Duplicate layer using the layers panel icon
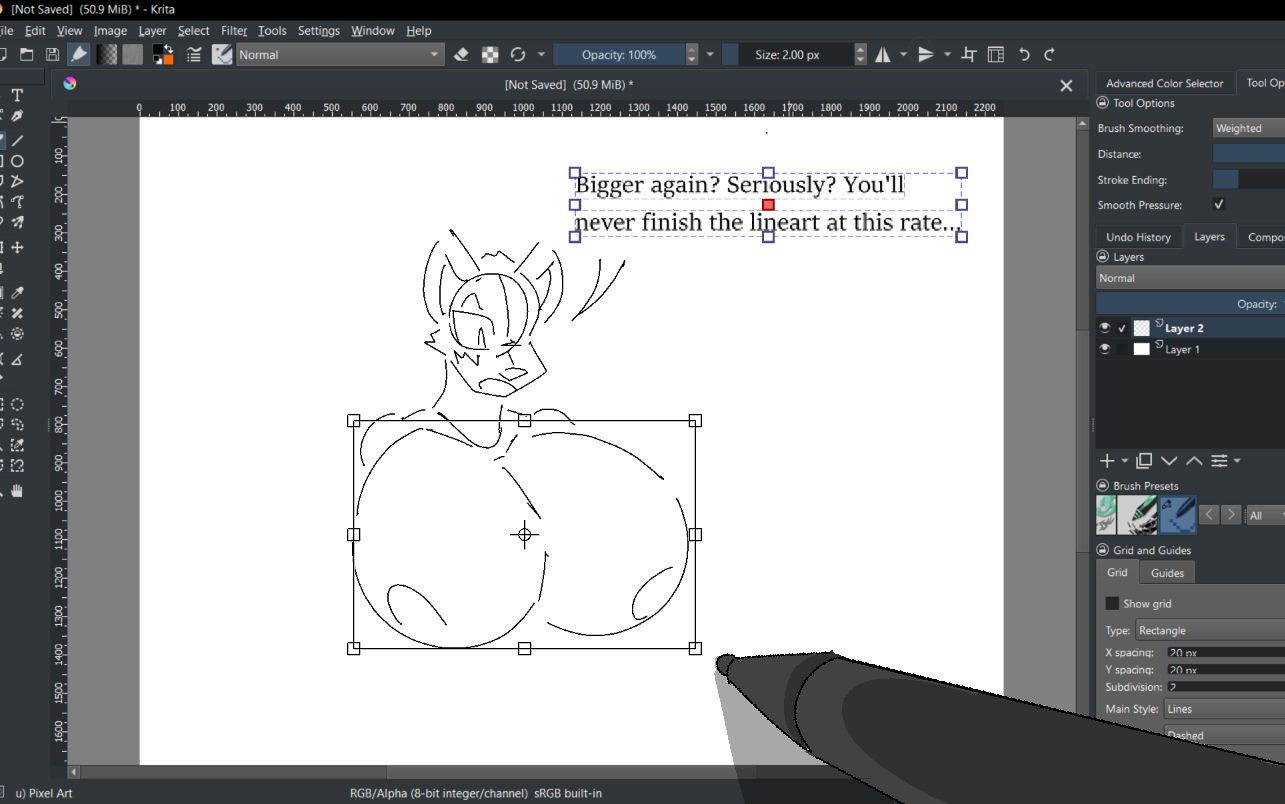Screen dimensions: 1285x804 [1144, 461]
